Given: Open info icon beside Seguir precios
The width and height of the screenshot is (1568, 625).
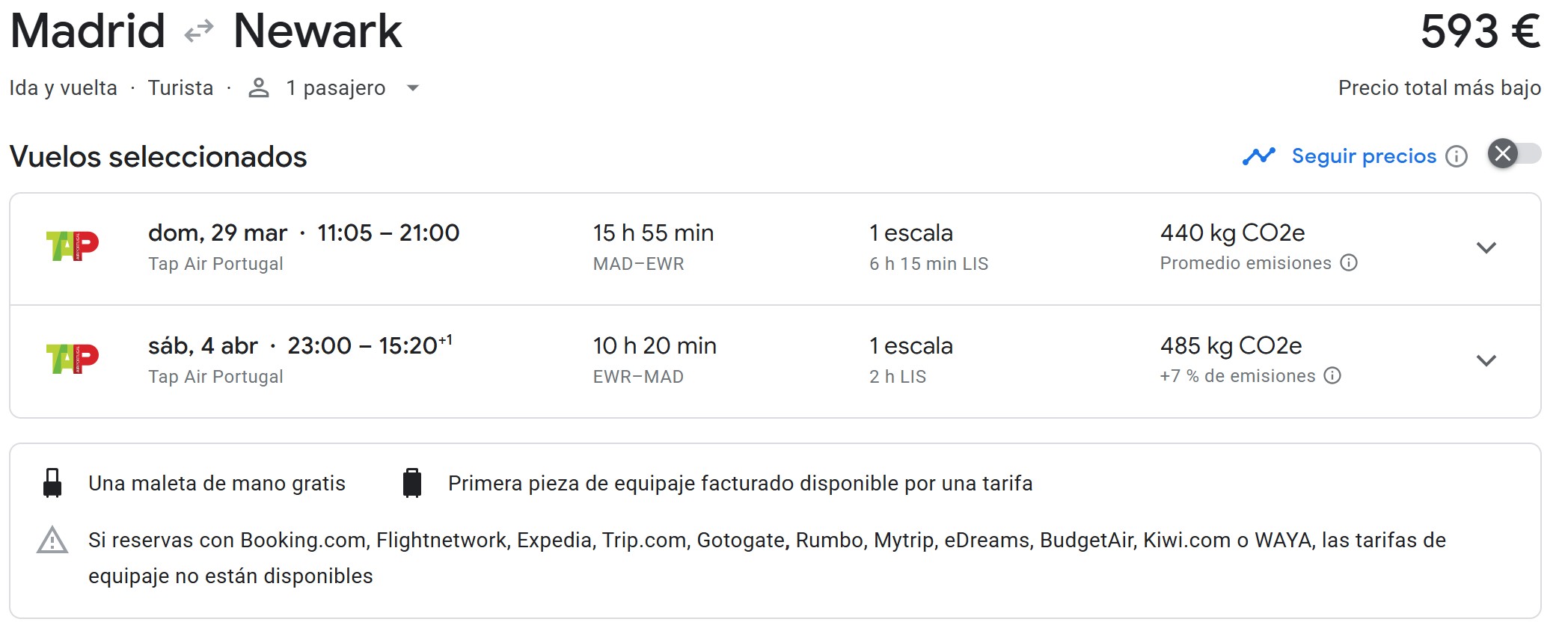Looking at the screenshot, I should coord(1457,156).
